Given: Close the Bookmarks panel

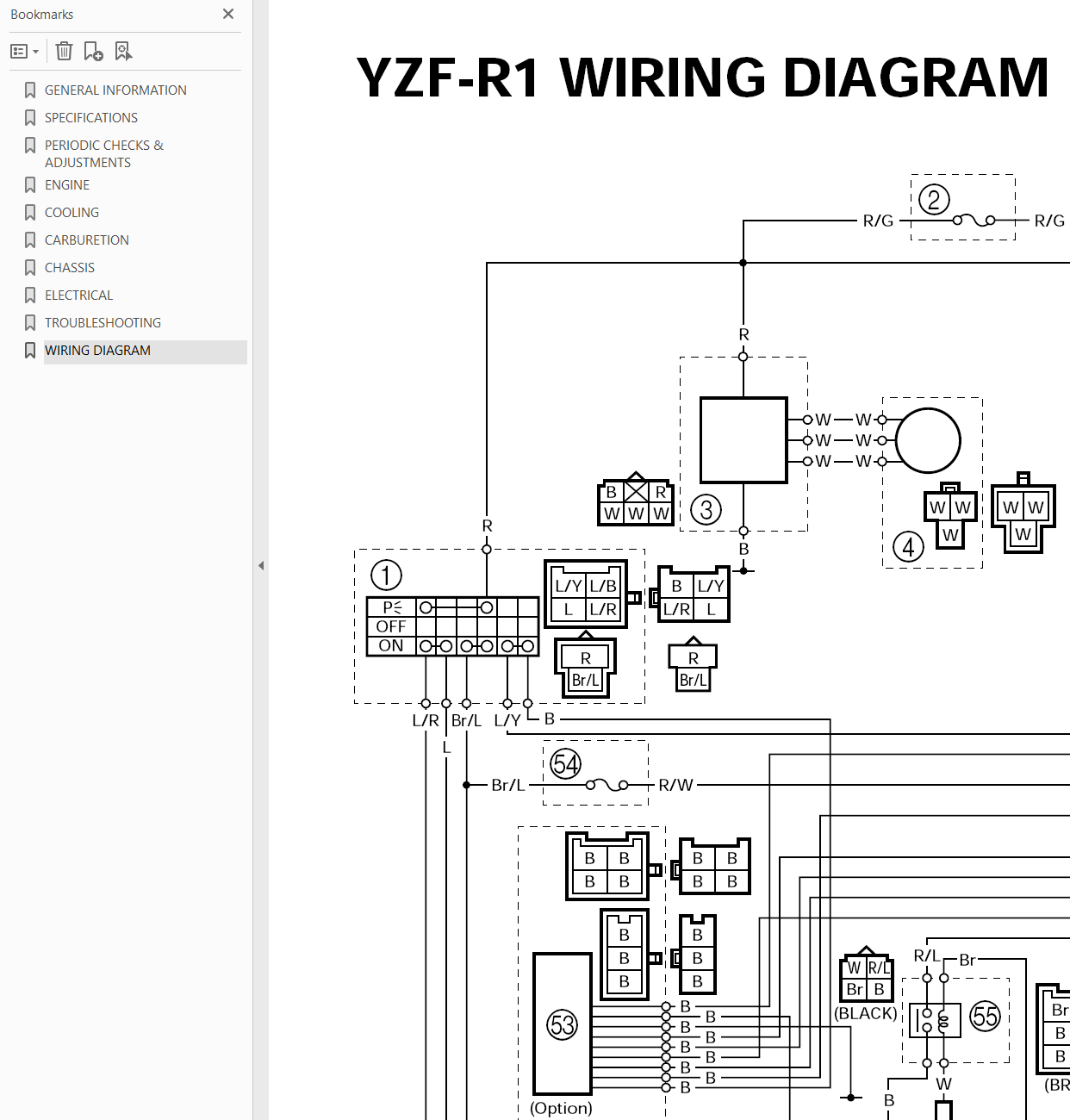Looking at the screenshot, I should (x=228, y=14).
